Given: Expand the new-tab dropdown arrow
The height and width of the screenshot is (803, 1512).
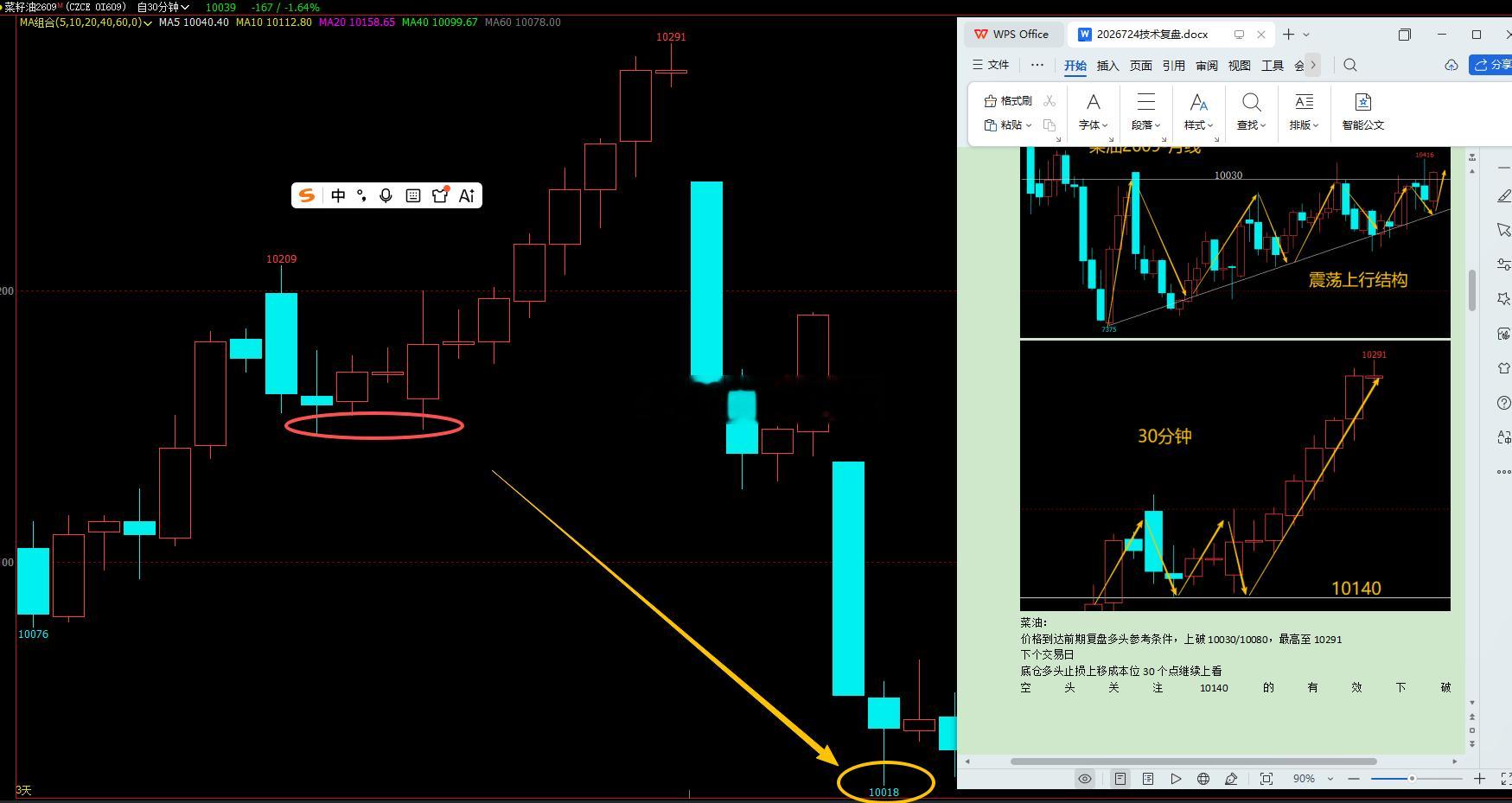Looking at the screenshot, I should [1306, 35].
